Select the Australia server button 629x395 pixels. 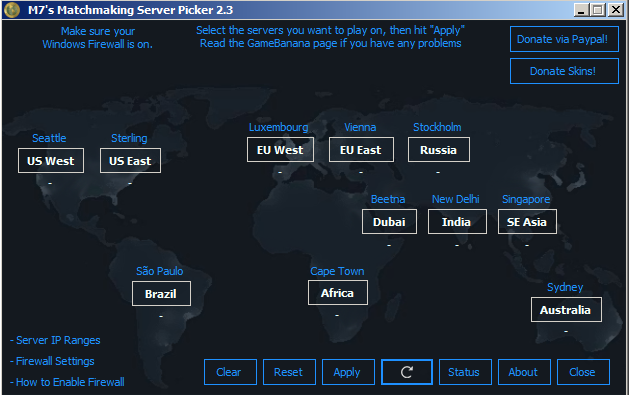(566, 310)
